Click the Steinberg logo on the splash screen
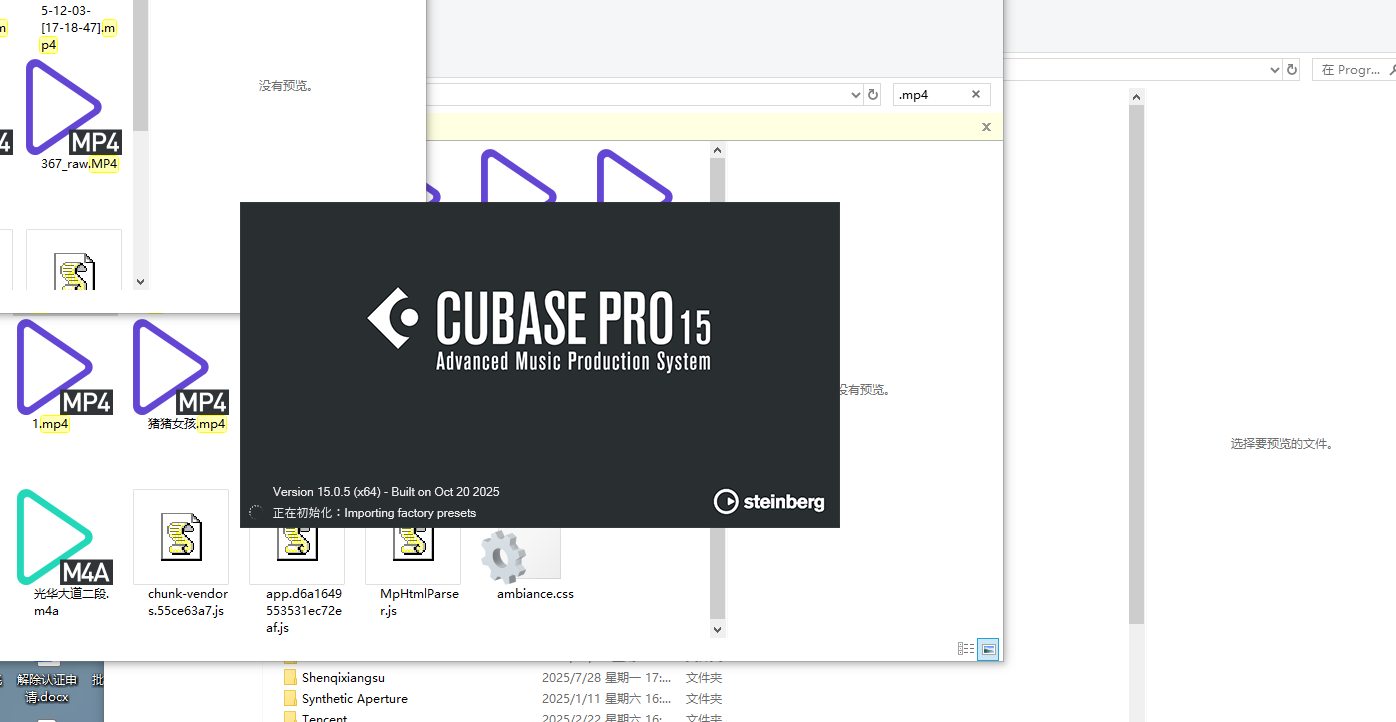 tap(769, 501)
